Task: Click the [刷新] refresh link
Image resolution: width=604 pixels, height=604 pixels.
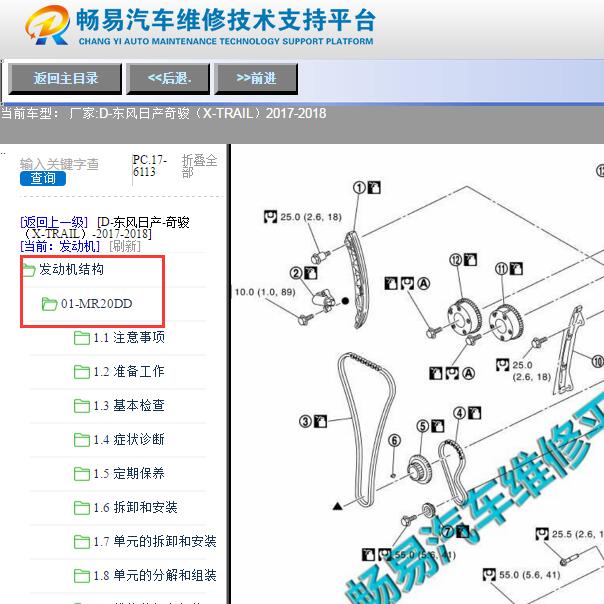Action: 125,246
